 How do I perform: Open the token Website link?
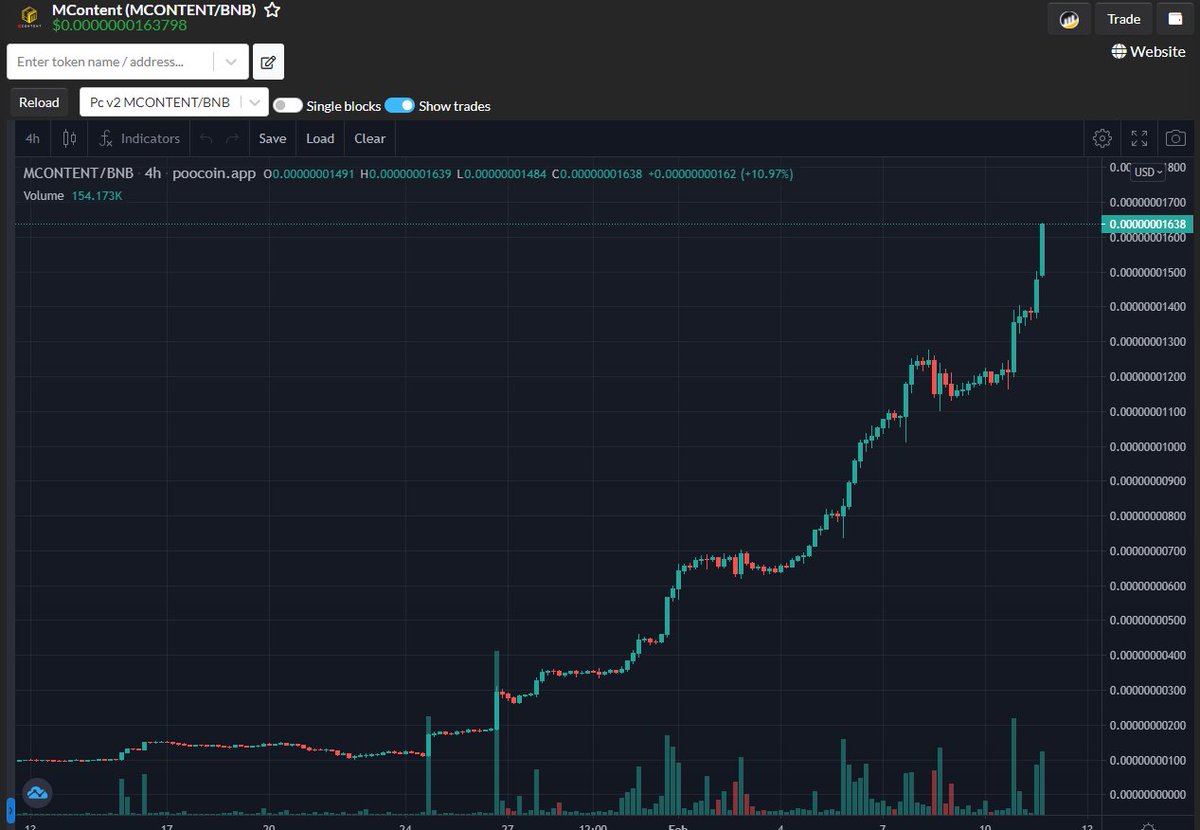pos(1148,51)
